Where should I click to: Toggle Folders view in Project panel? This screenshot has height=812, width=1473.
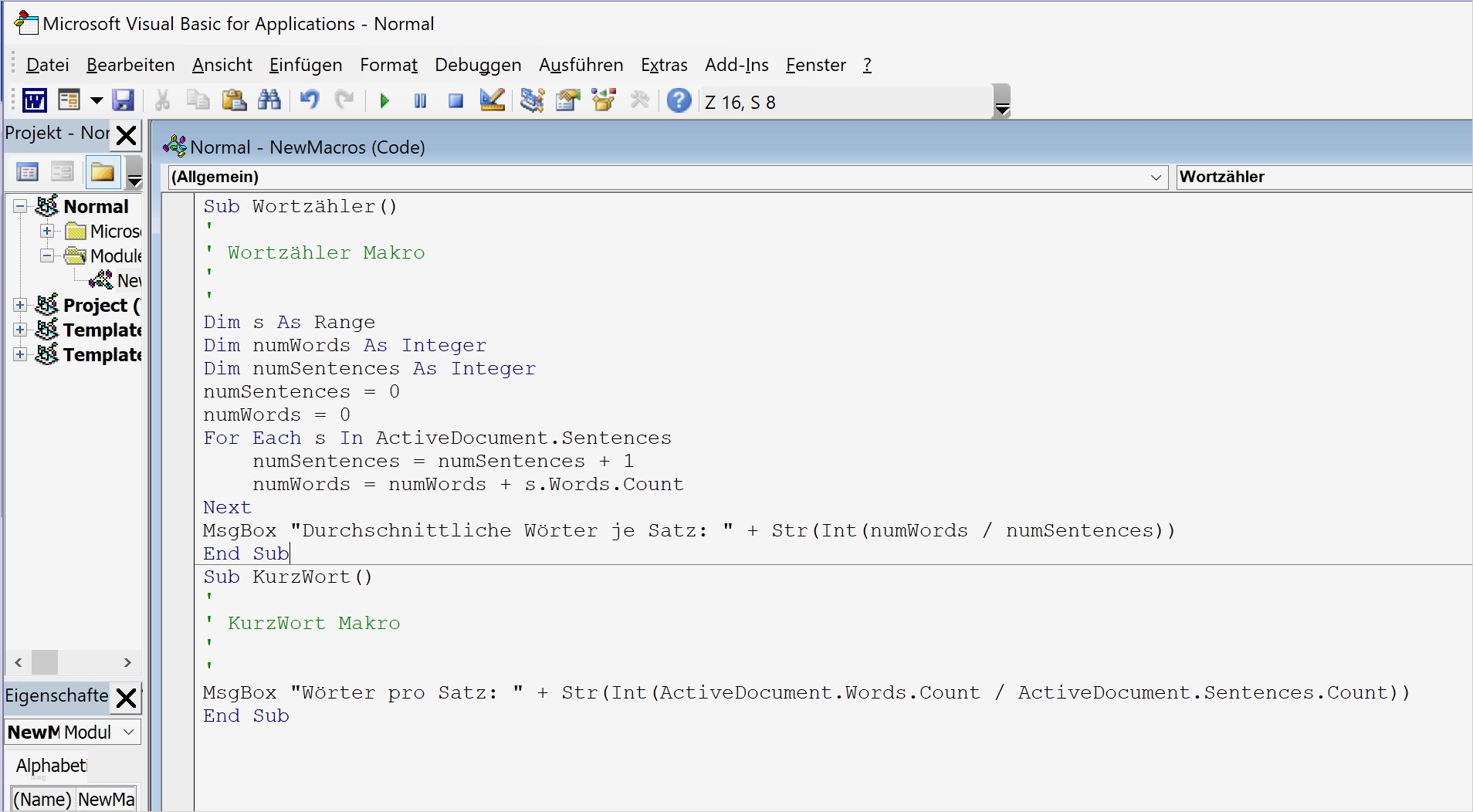[x=102, y=172]
